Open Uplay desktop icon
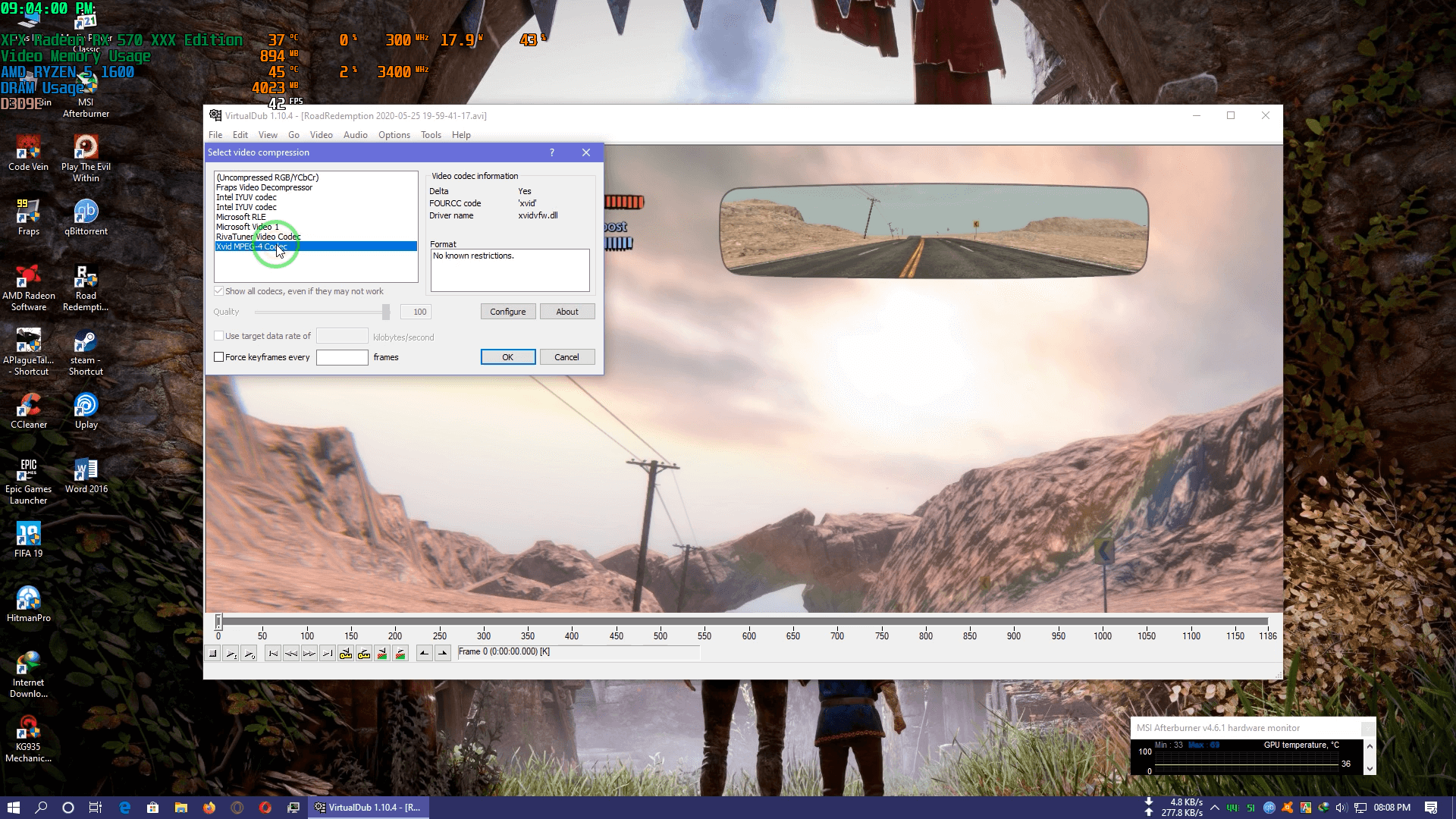The width and height of the screenshot is (1456, 819). [x=86, y=411]
